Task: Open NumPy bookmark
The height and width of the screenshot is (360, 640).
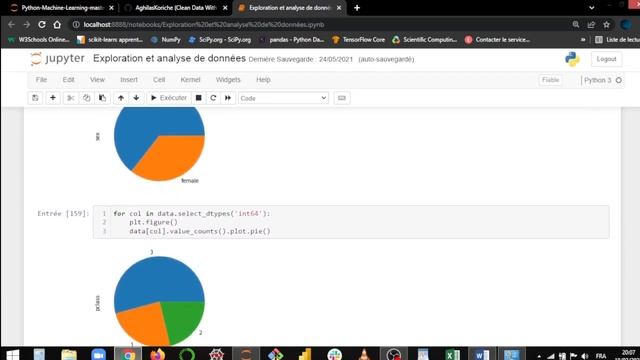Action: tap(166, 40)
